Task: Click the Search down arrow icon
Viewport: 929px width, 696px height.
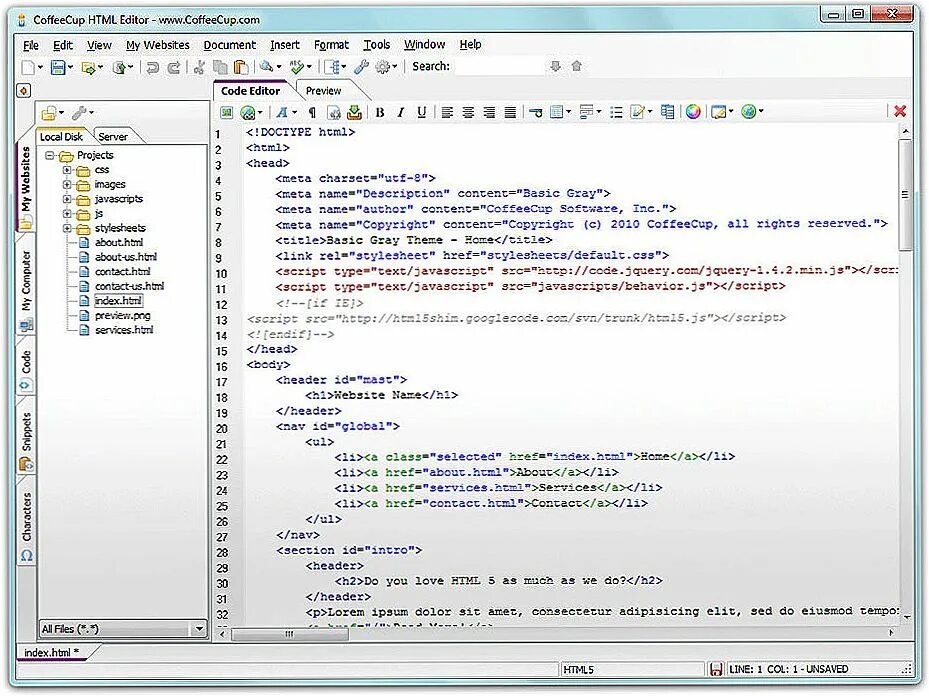Action: click(x=555, y=66)
